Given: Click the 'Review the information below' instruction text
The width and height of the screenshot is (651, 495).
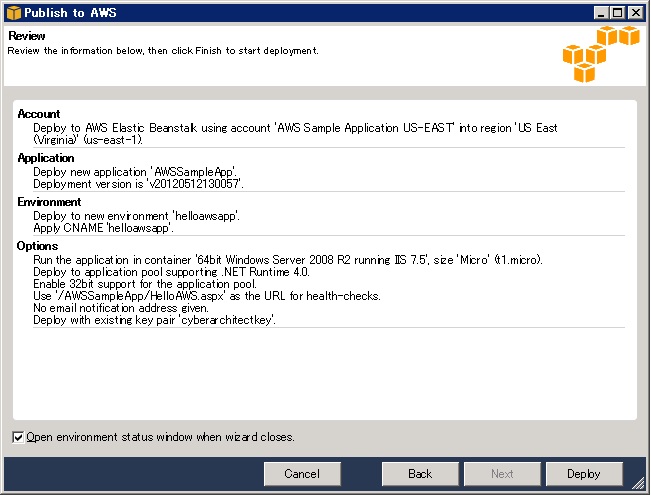Looking at the screenshot, I should point(163,51).
